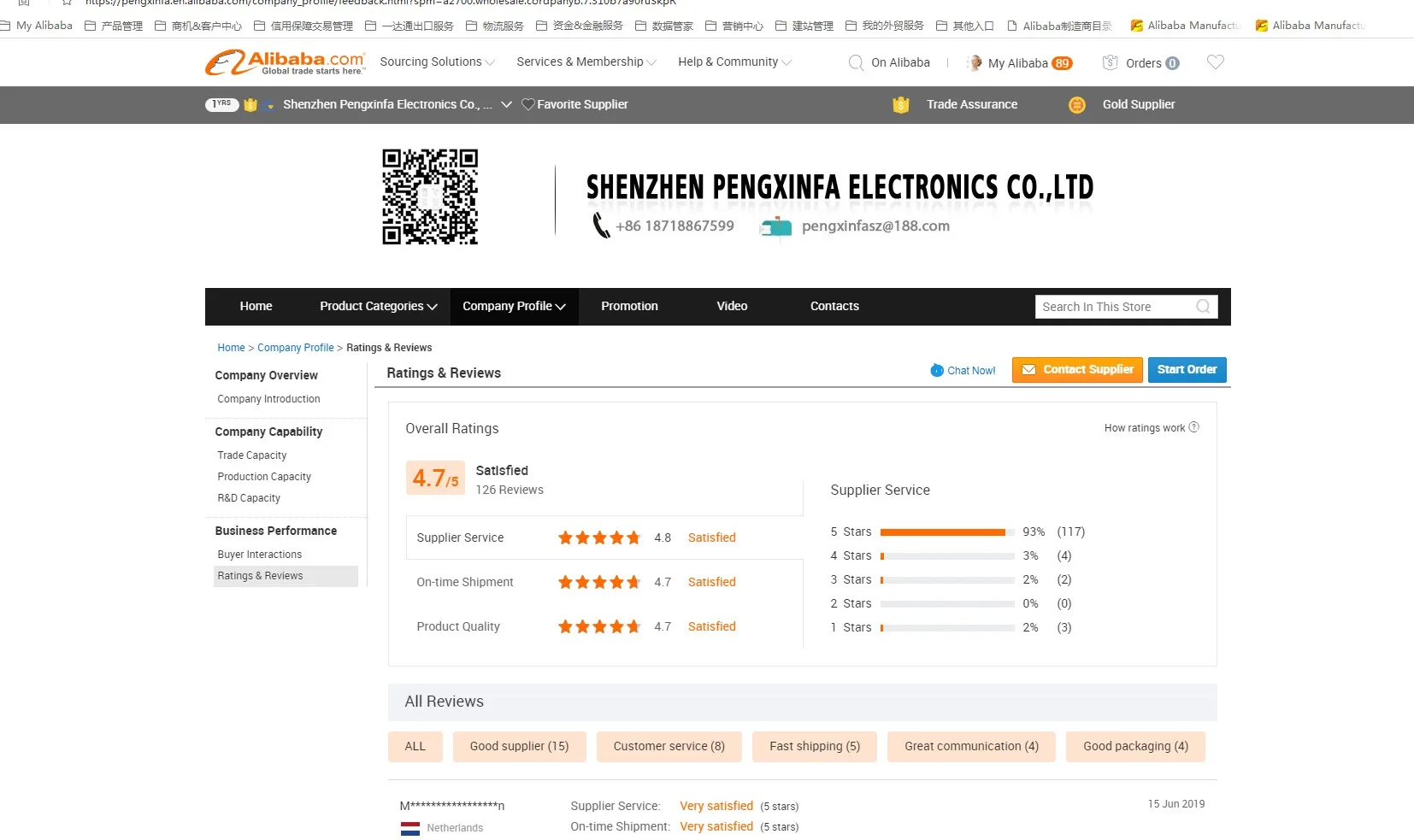Expand the Company Profile nav menu

[x=514, y=306]
